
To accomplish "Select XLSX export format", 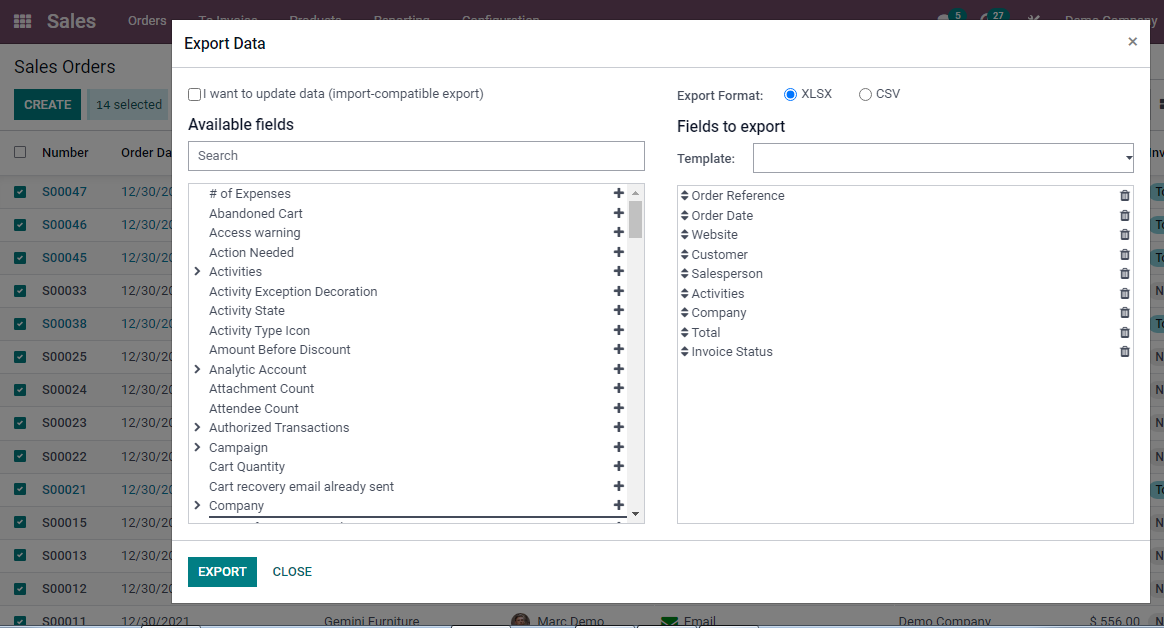I will [x=790, y=94].
